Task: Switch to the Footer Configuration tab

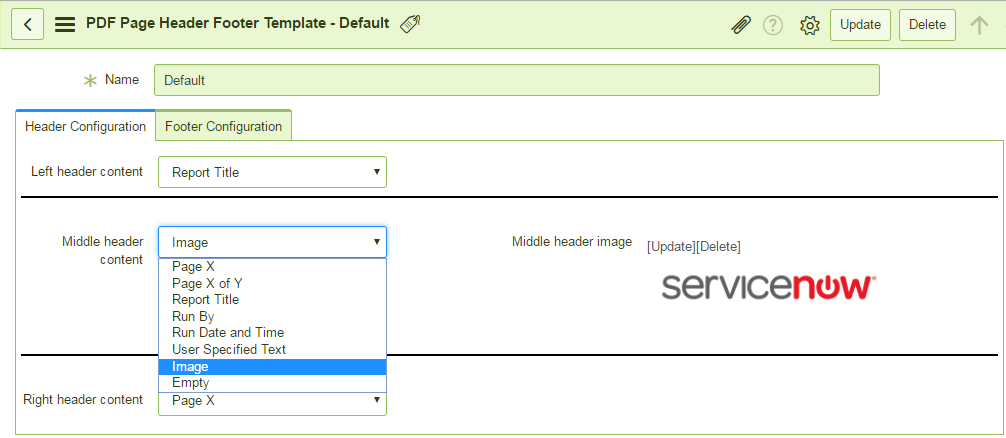Action: click(x=223, y=126)
